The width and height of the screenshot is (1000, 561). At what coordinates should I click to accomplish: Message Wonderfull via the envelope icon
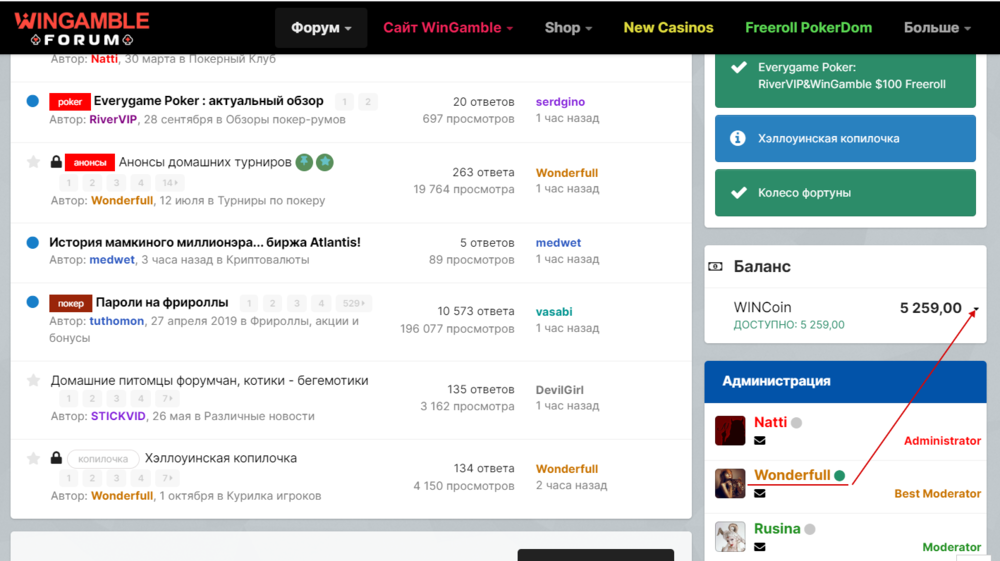[760, 494]
